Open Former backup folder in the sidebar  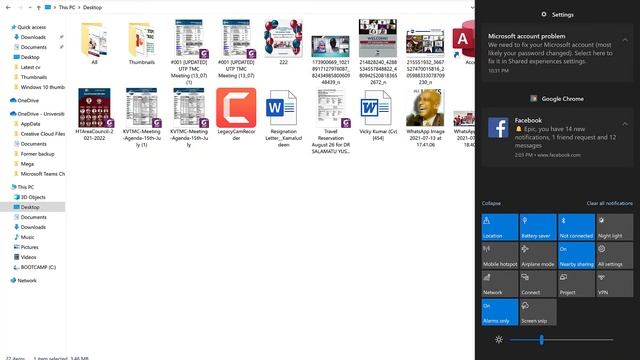tap(37, 154)
